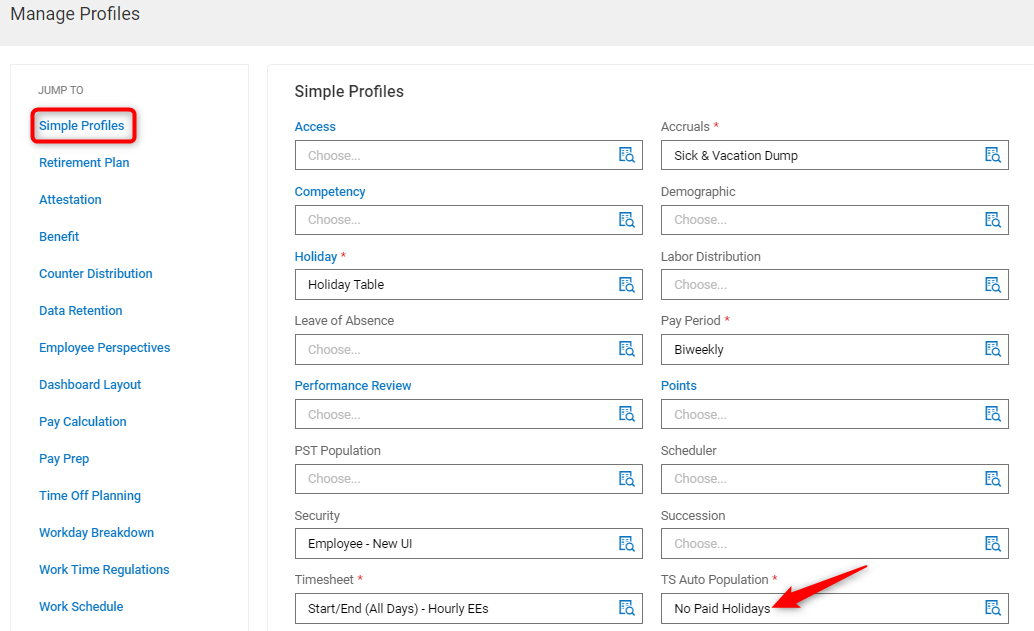Open the Accruals lookup icon

992,155
